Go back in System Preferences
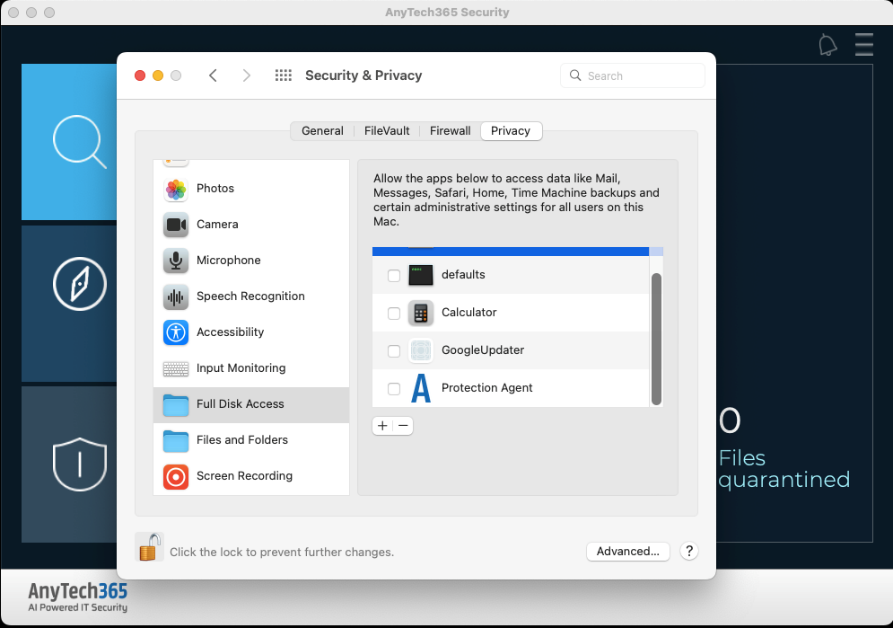 point(213,76)
